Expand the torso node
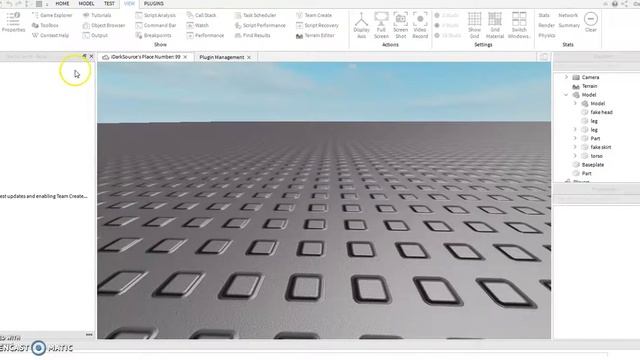This screenshot has height=360, width=640. click(x=575, y=156)
